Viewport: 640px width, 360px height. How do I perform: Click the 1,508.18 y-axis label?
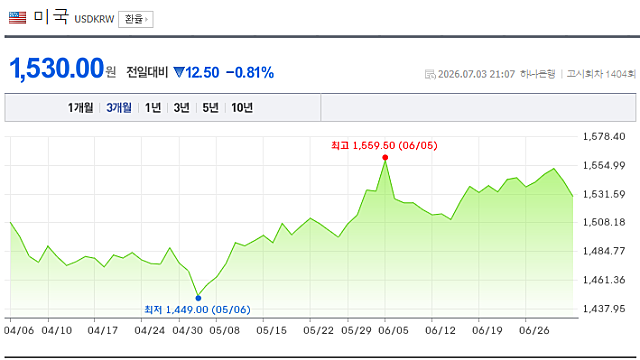pyautogui.click(x=604, y=222)
